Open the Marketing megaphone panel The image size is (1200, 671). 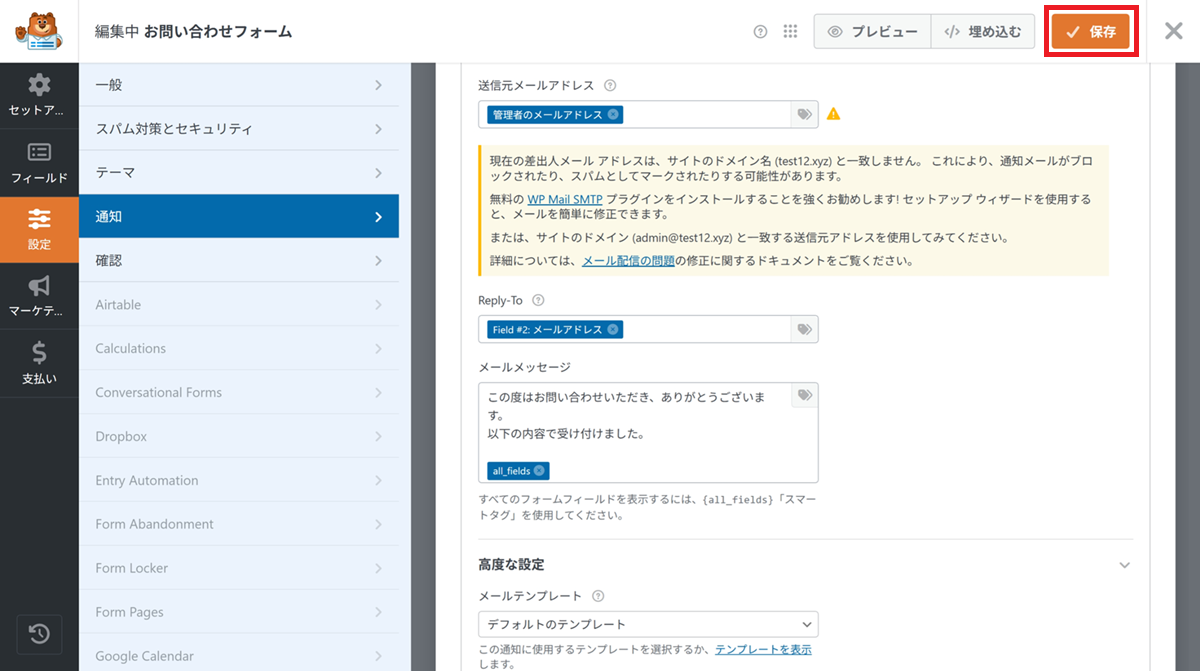pyautogui.click(x=39, y=296)
